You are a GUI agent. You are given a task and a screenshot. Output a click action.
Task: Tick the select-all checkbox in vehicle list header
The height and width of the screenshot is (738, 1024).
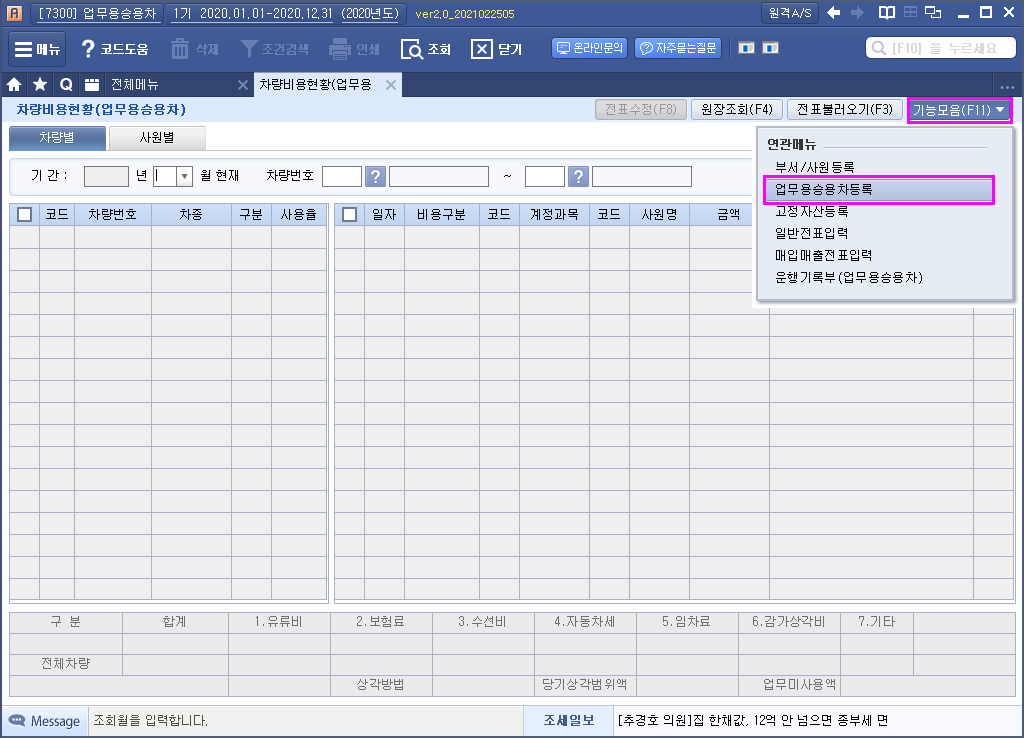[x=25, y=214]
